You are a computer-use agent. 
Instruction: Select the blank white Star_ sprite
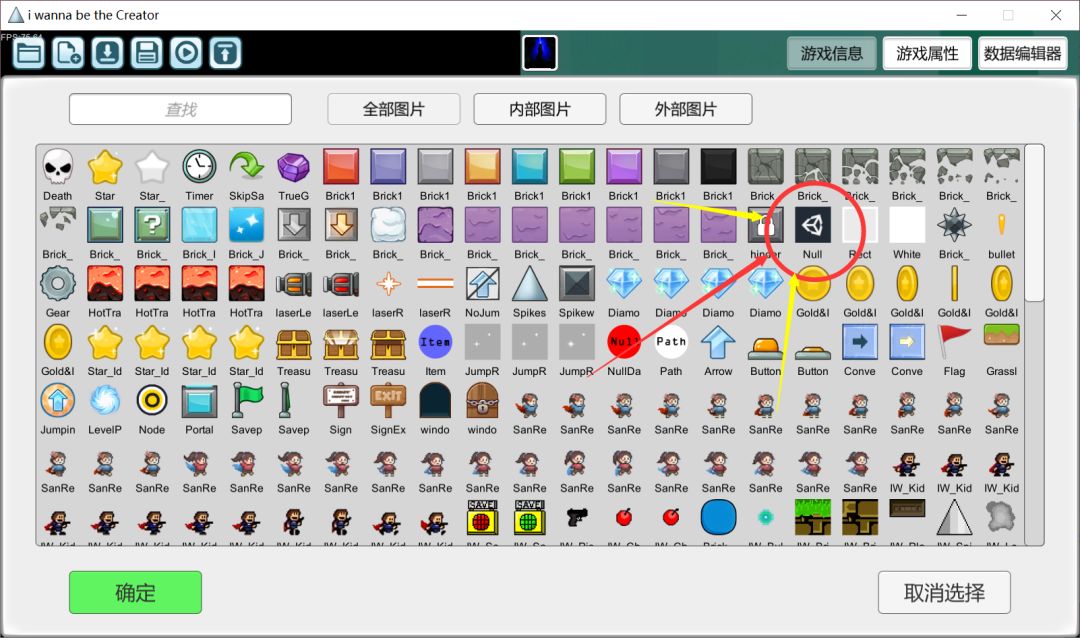coord(152,167)
